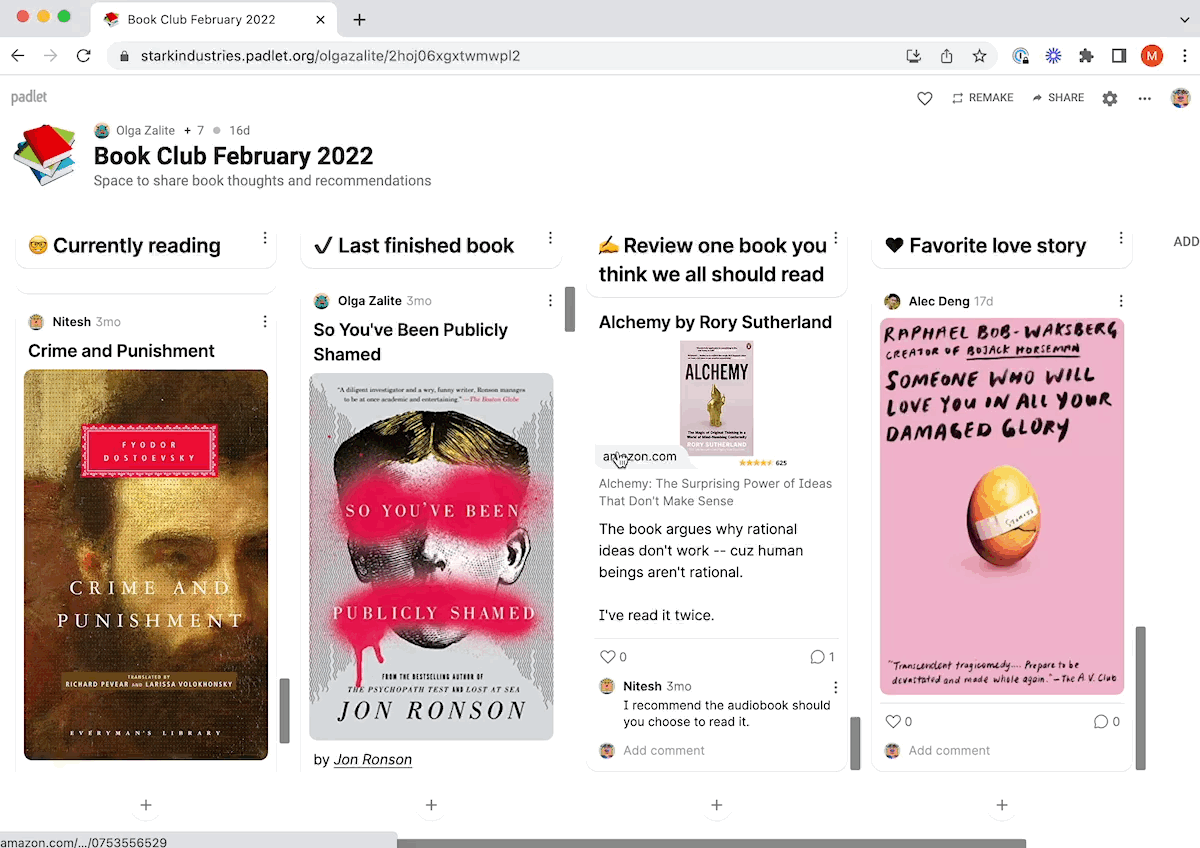Add comment on the Alchemy post

pyautogui.click(x=664, y=750)
